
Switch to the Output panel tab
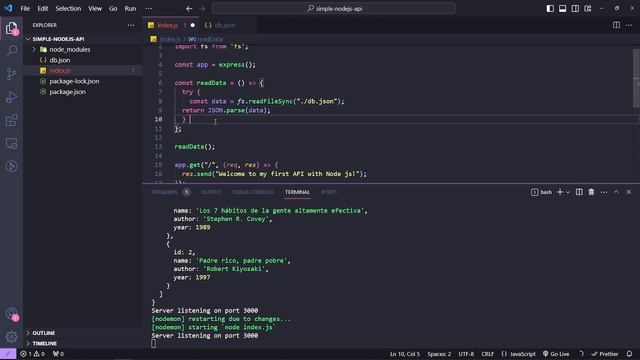[211, 192]
